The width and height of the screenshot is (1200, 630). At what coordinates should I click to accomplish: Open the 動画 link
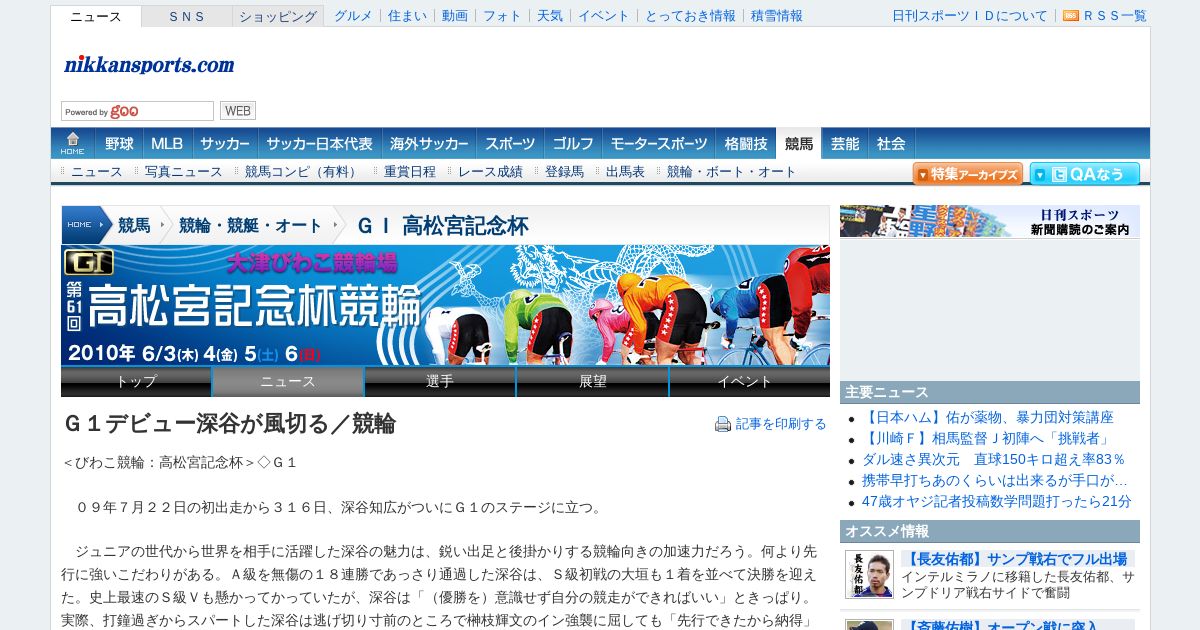pos(455,16)
